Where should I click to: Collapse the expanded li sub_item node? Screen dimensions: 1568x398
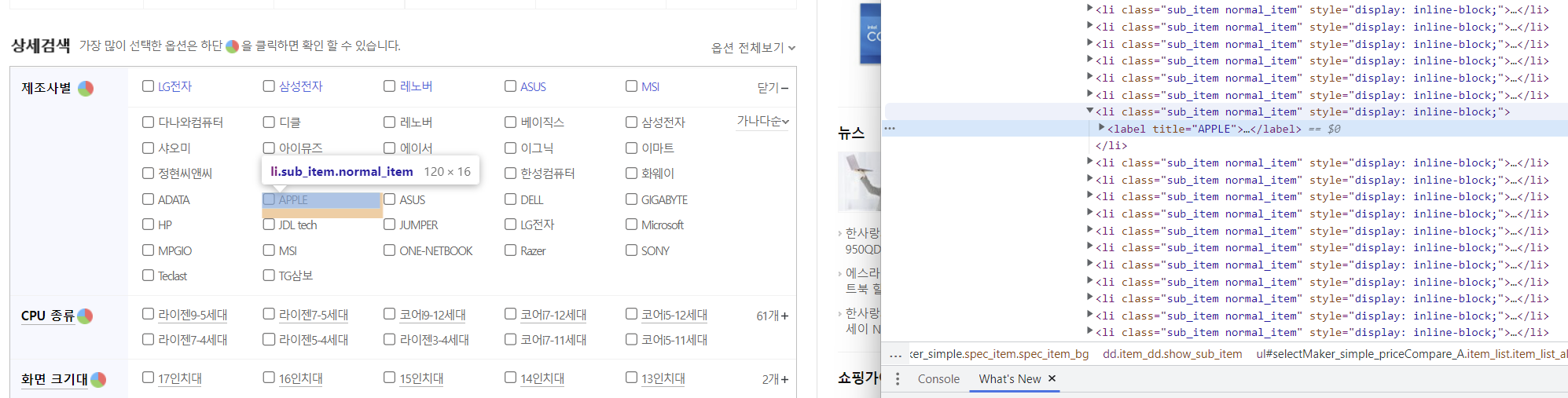(1090, 111)
